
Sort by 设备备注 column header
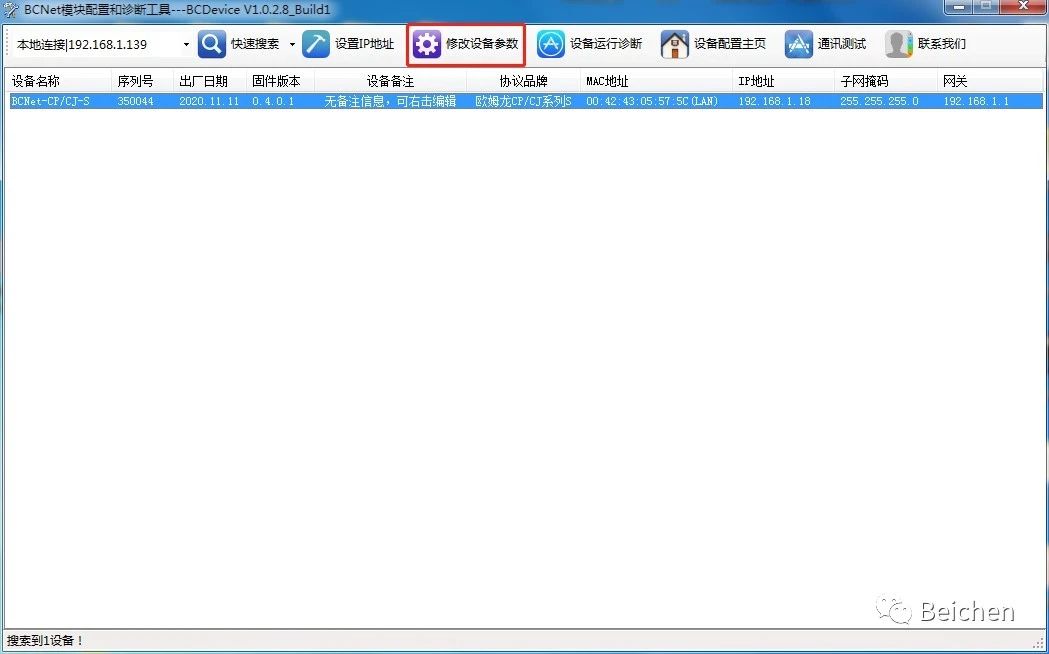coord(391,82)
